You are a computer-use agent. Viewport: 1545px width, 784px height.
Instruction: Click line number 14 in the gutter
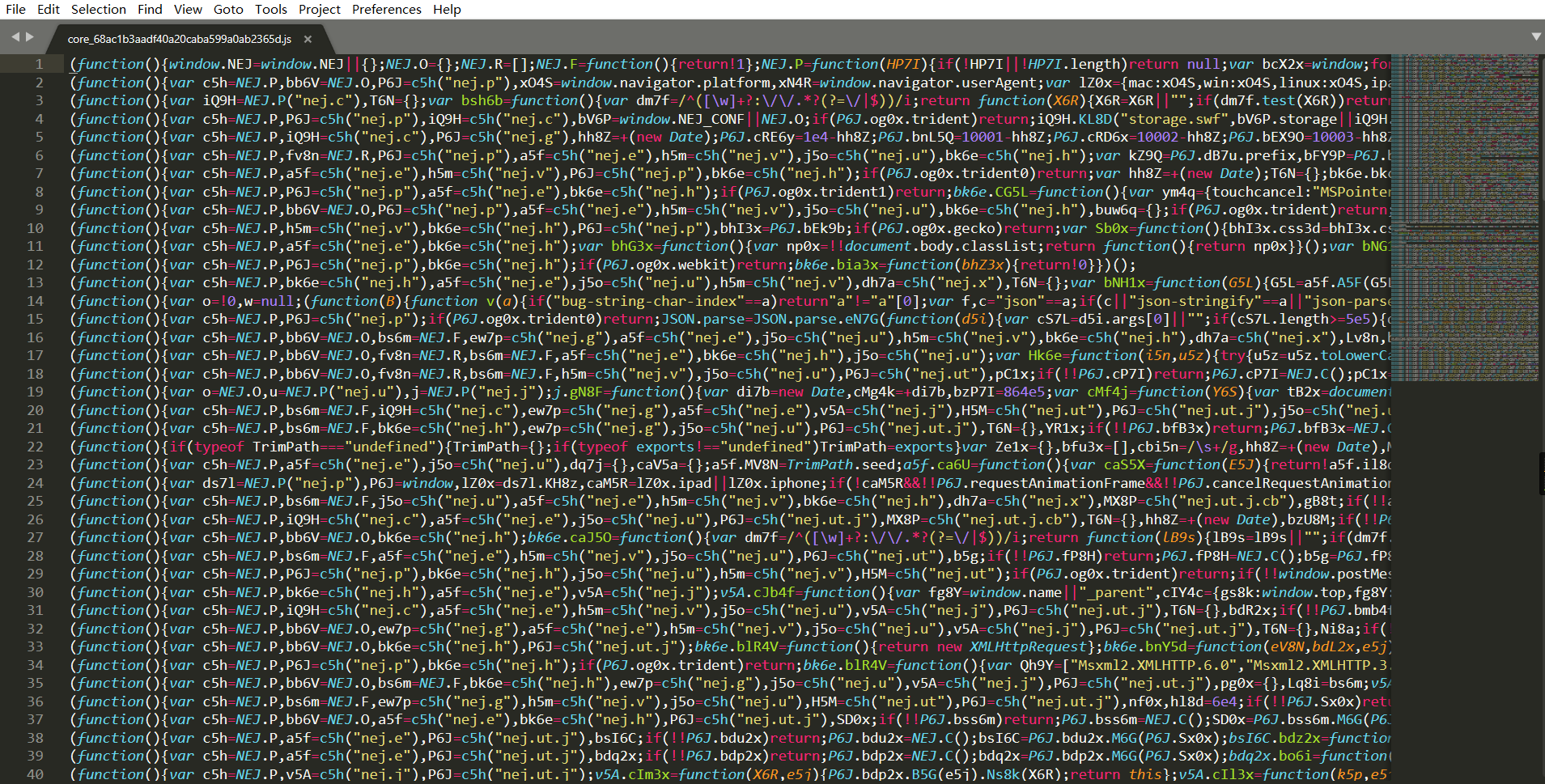point(35,301)
